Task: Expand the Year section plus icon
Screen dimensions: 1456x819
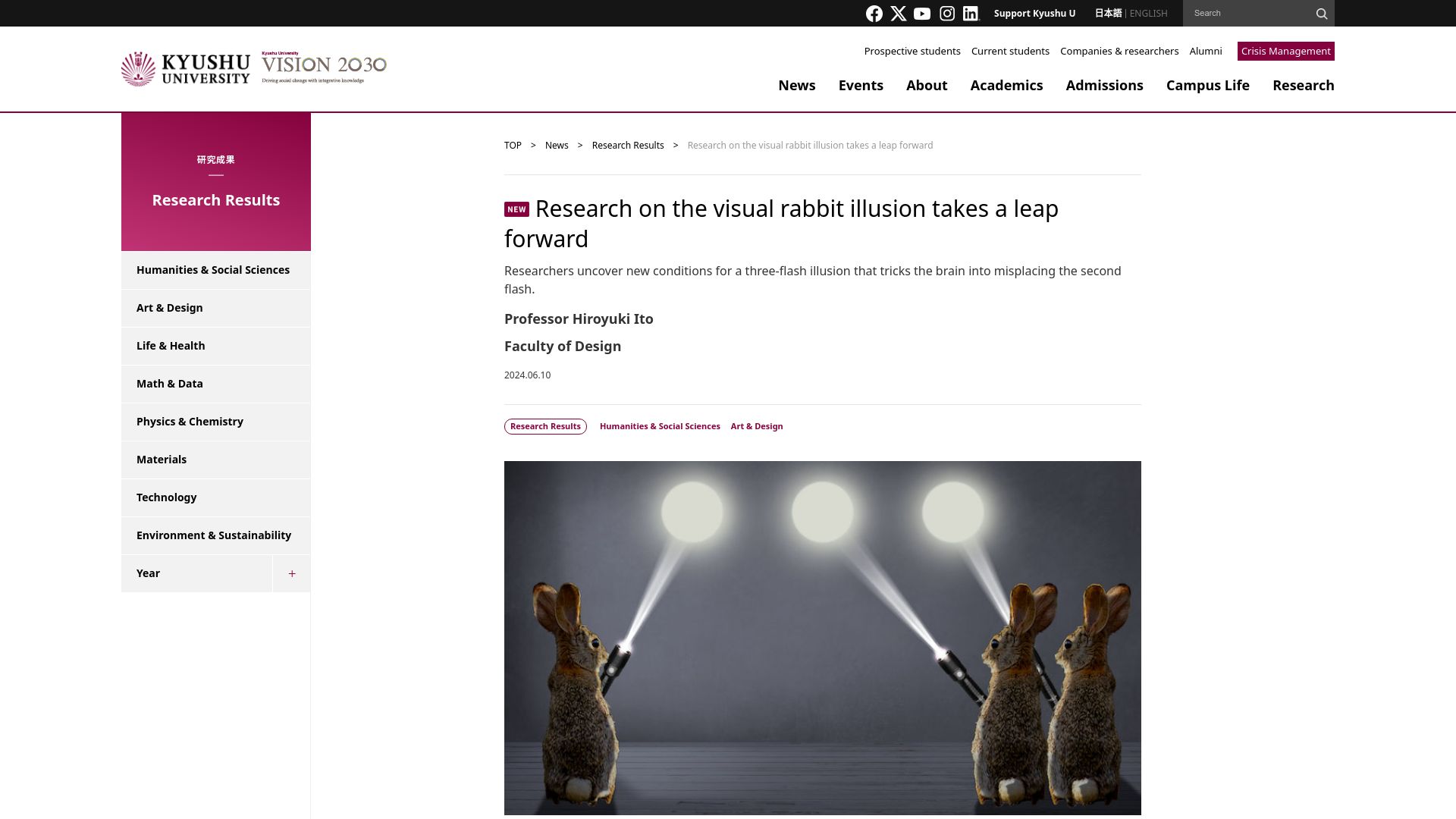Action: 292,573
